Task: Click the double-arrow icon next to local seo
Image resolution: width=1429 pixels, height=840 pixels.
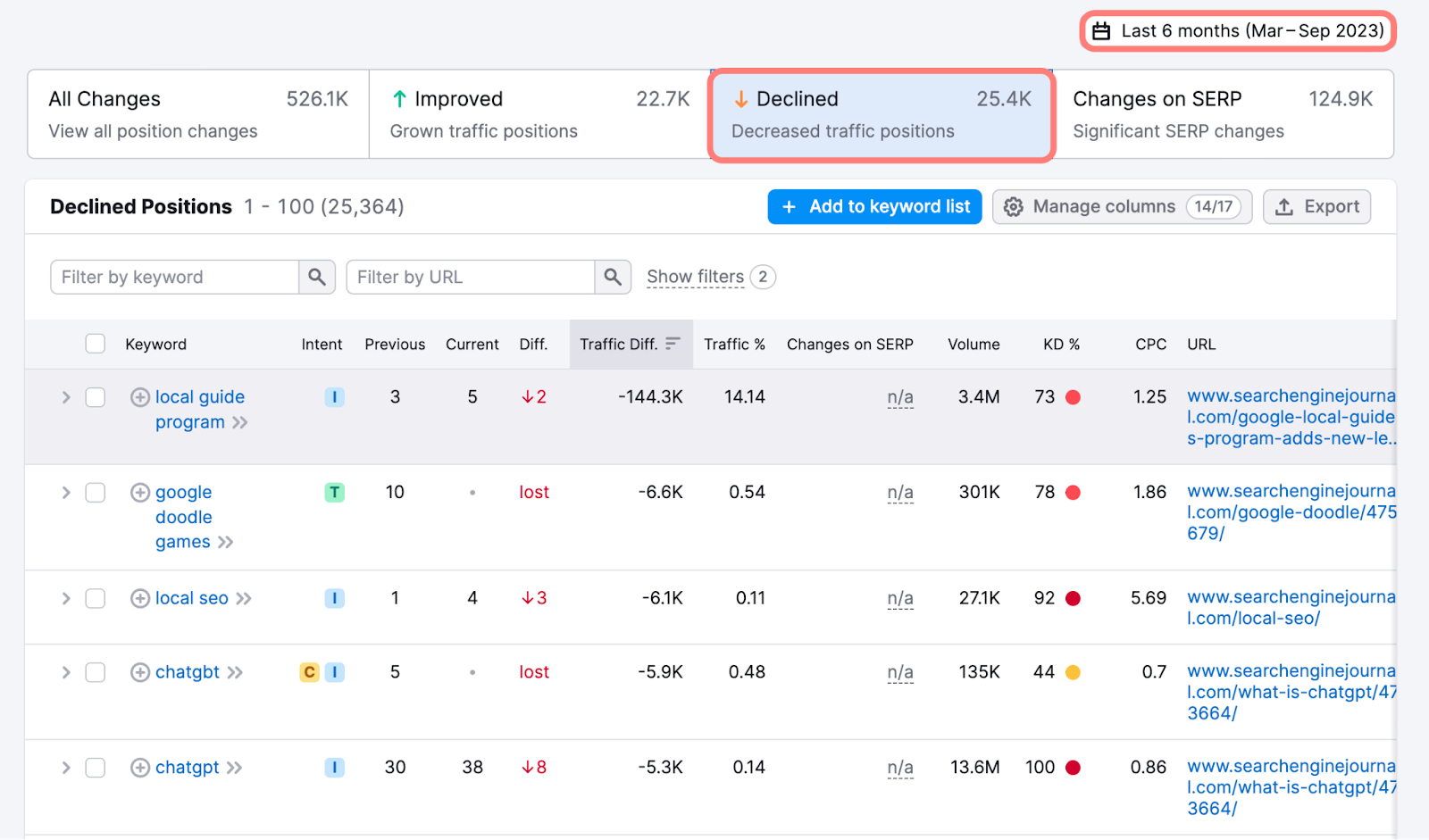Action: tap(244, 599)
